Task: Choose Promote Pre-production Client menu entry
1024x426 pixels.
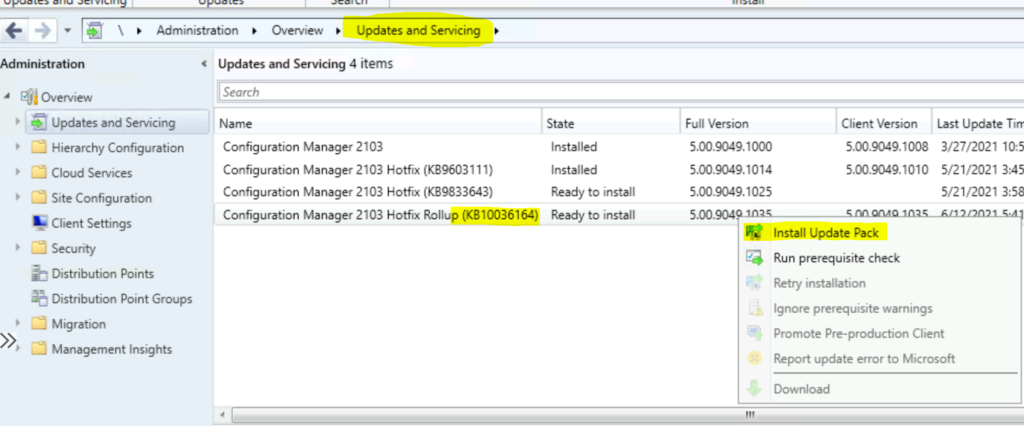Action: pyautogui.click(x=859, y=333)
